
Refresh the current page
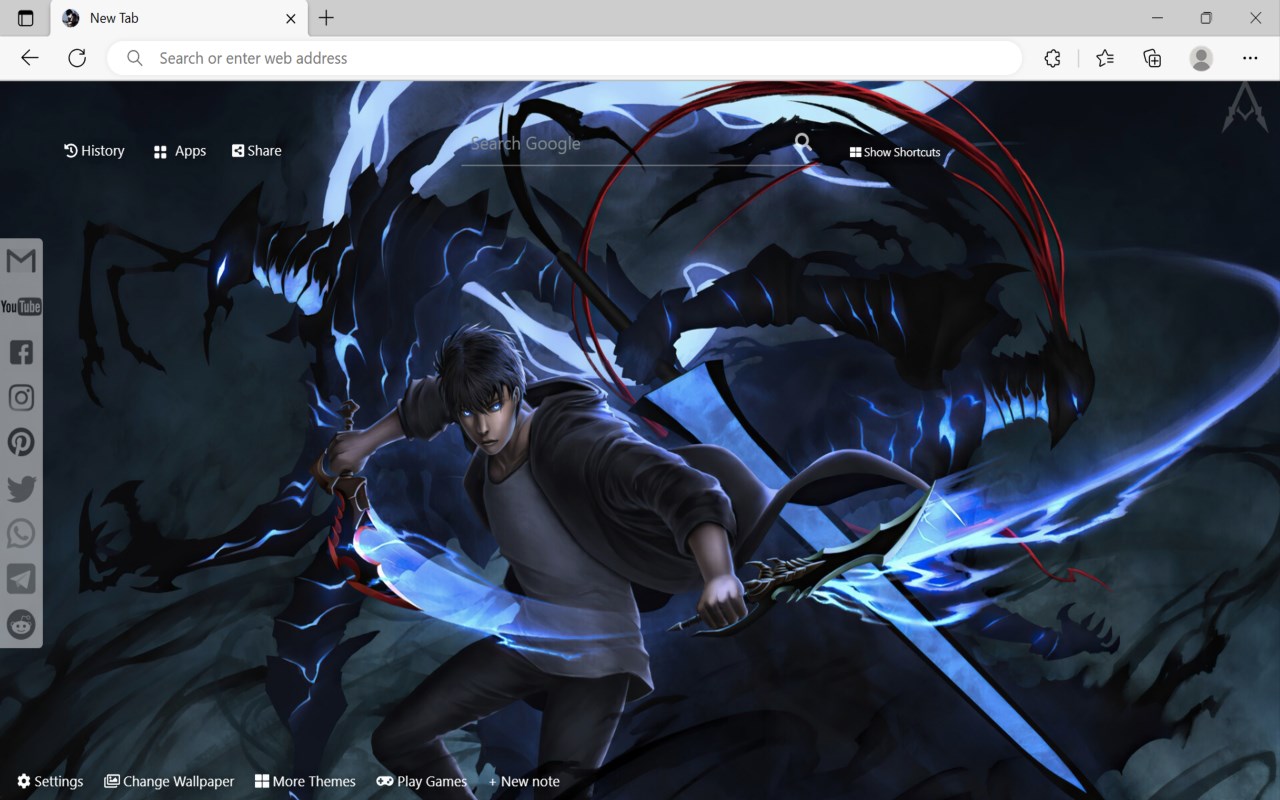tap(77, 58)
